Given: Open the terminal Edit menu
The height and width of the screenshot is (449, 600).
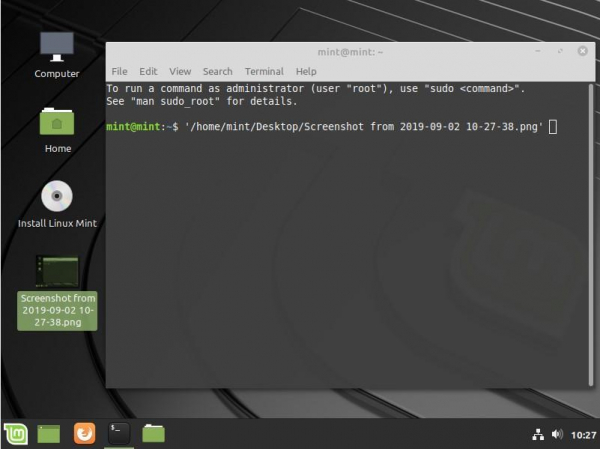Looking at the screenshot, I should (148, 72).
